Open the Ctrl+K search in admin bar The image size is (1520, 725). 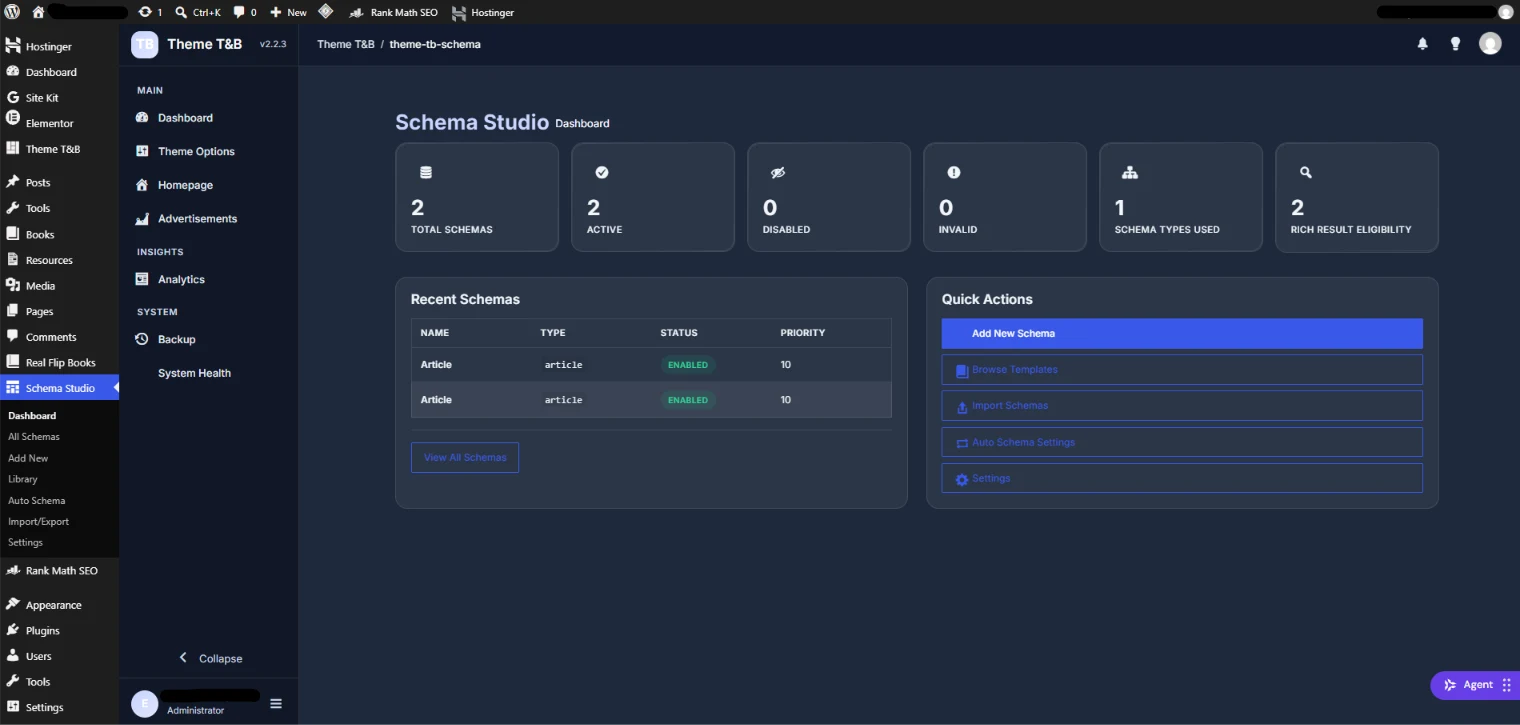197,12
